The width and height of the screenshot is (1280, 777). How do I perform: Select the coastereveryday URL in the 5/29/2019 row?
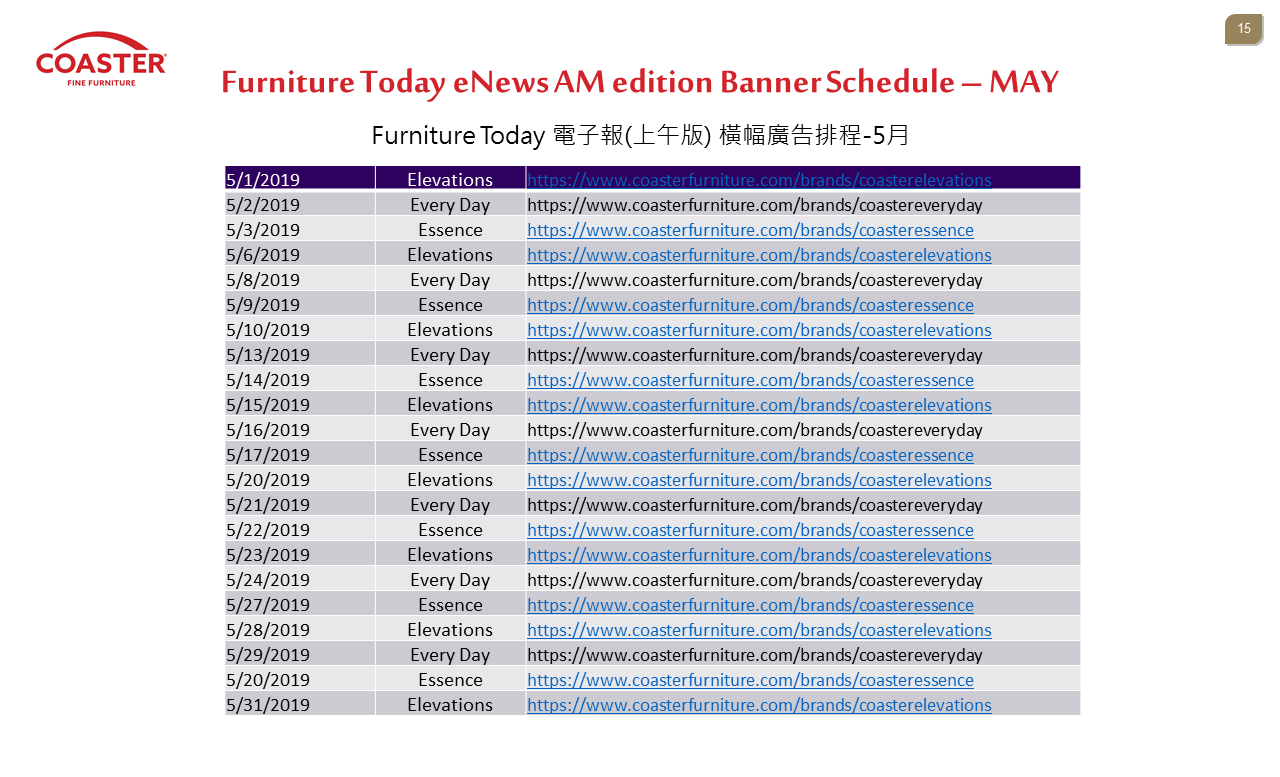[x=755, y=655]
